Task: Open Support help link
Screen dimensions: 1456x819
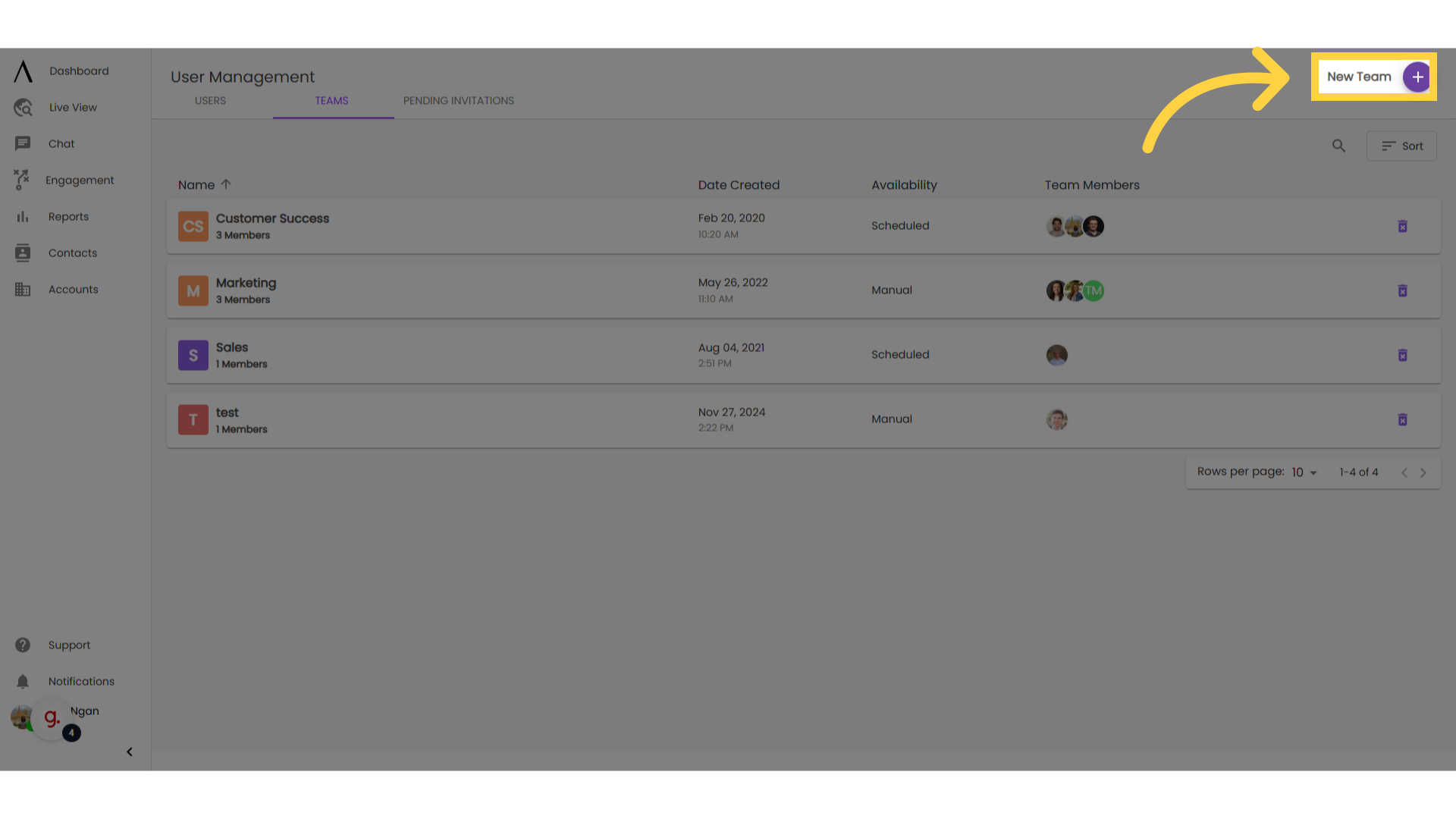Action: point(69,645)
